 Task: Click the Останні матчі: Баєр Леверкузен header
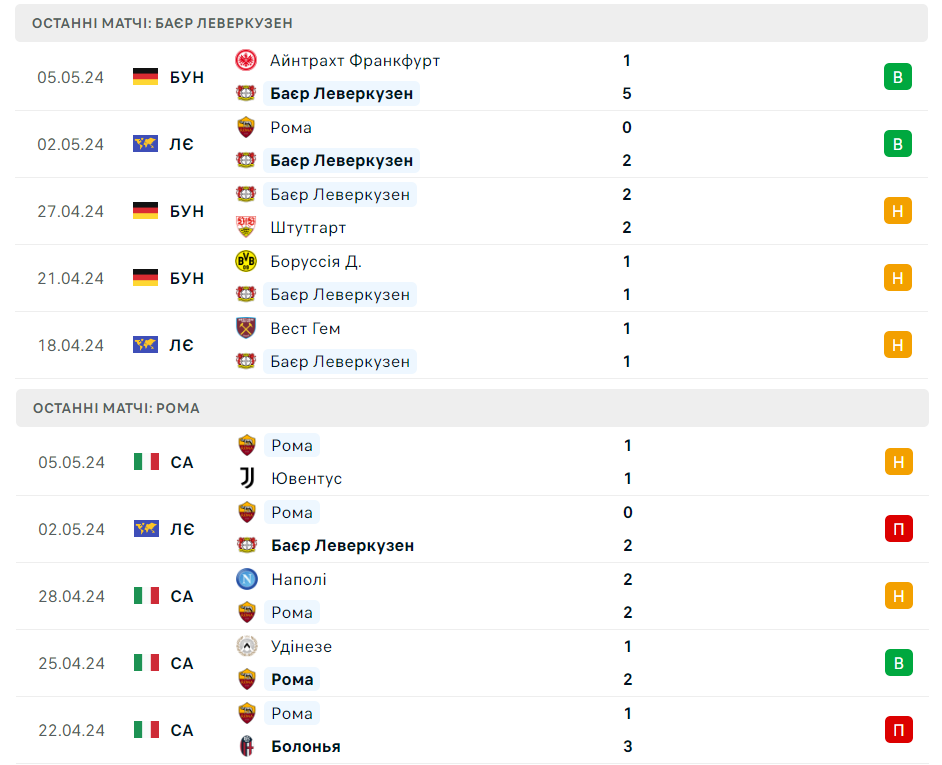tap(162, 23)
